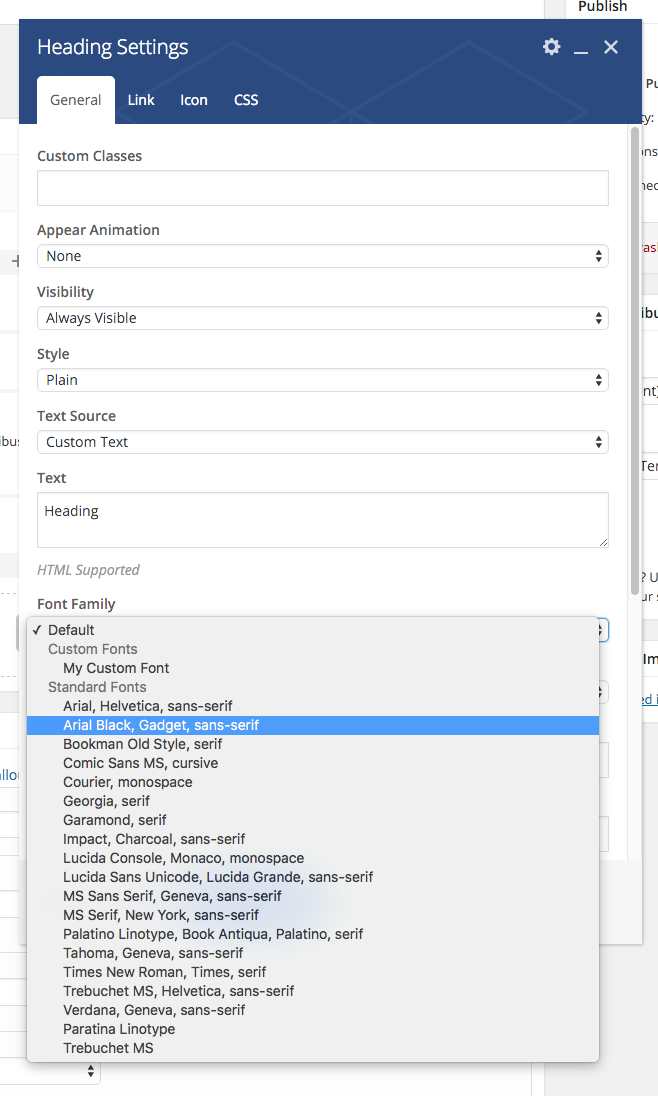Screen dimensions: 658x1096
Task: Choose Arial Black, Gadget, sans-serif font
Action: (x=161, y=725)
